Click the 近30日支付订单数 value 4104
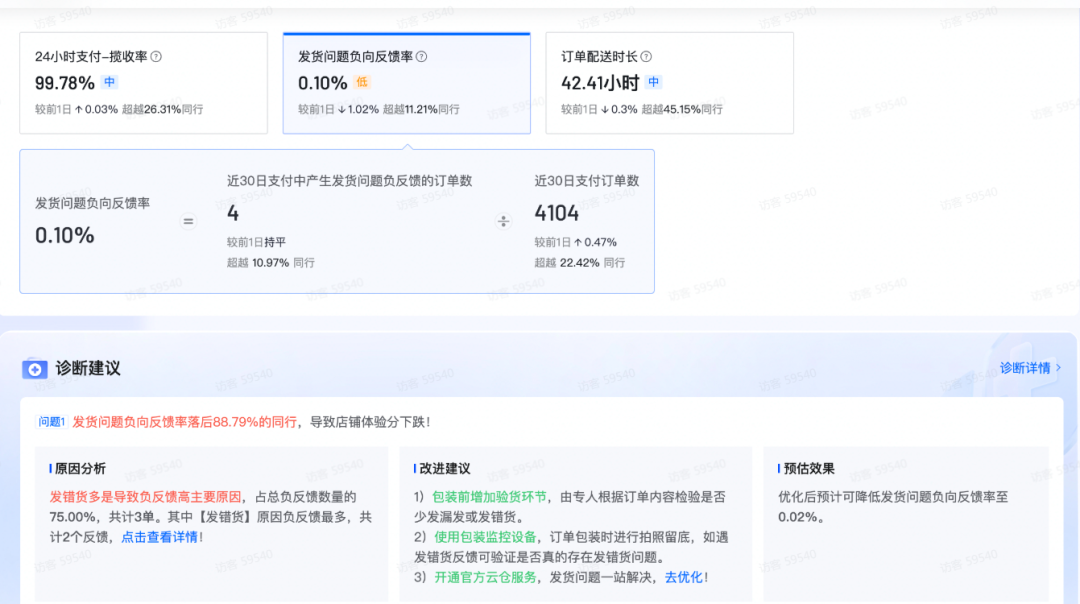The width and height of the screenshot is (1080, 604). click(x=557, y=212)
